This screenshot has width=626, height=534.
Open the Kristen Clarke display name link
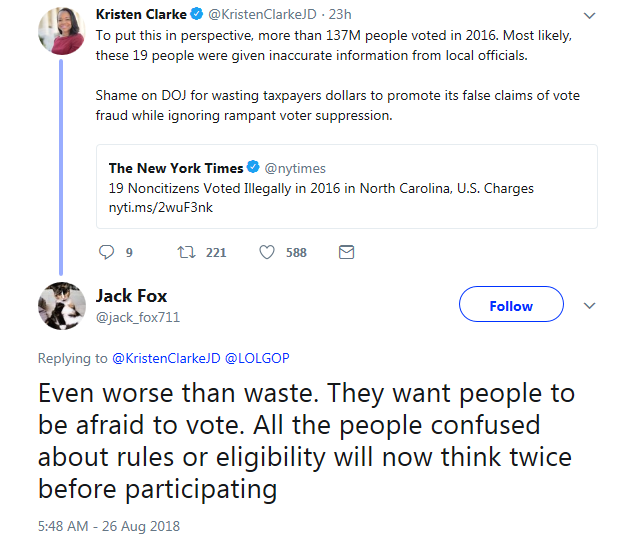[140, 15]
